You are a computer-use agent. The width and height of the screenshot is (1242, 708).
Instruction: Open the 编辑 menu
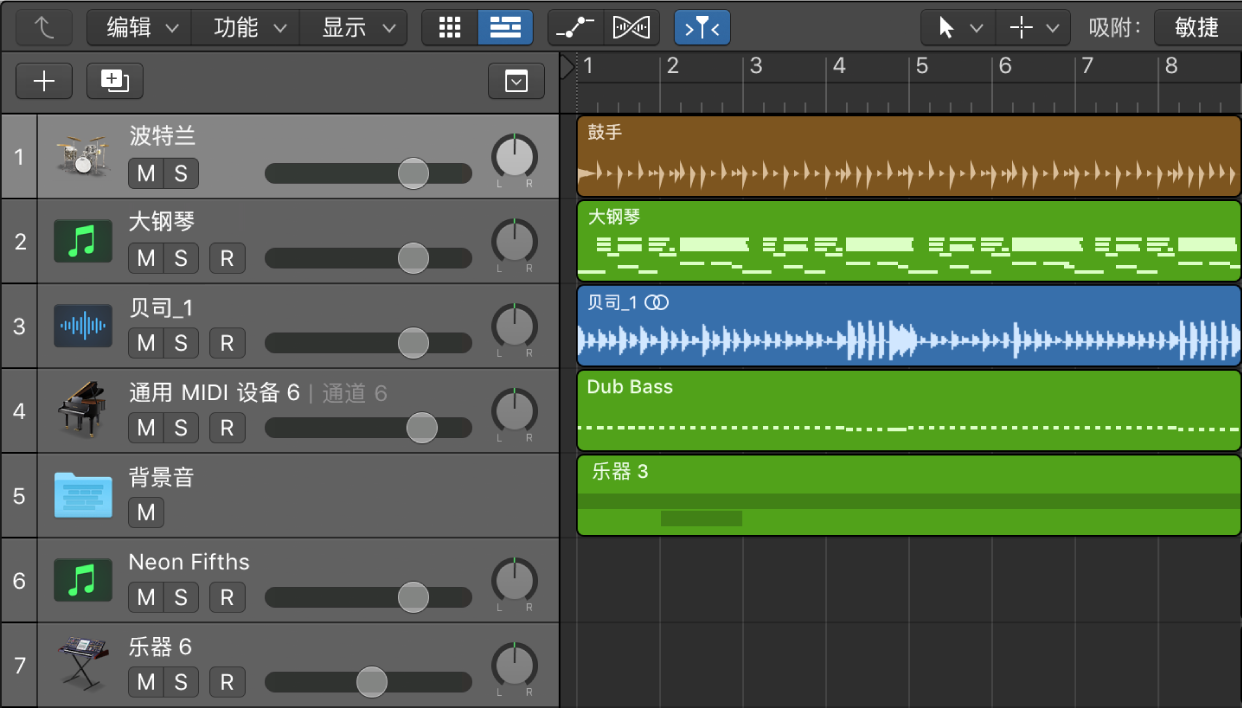[138, 28]
